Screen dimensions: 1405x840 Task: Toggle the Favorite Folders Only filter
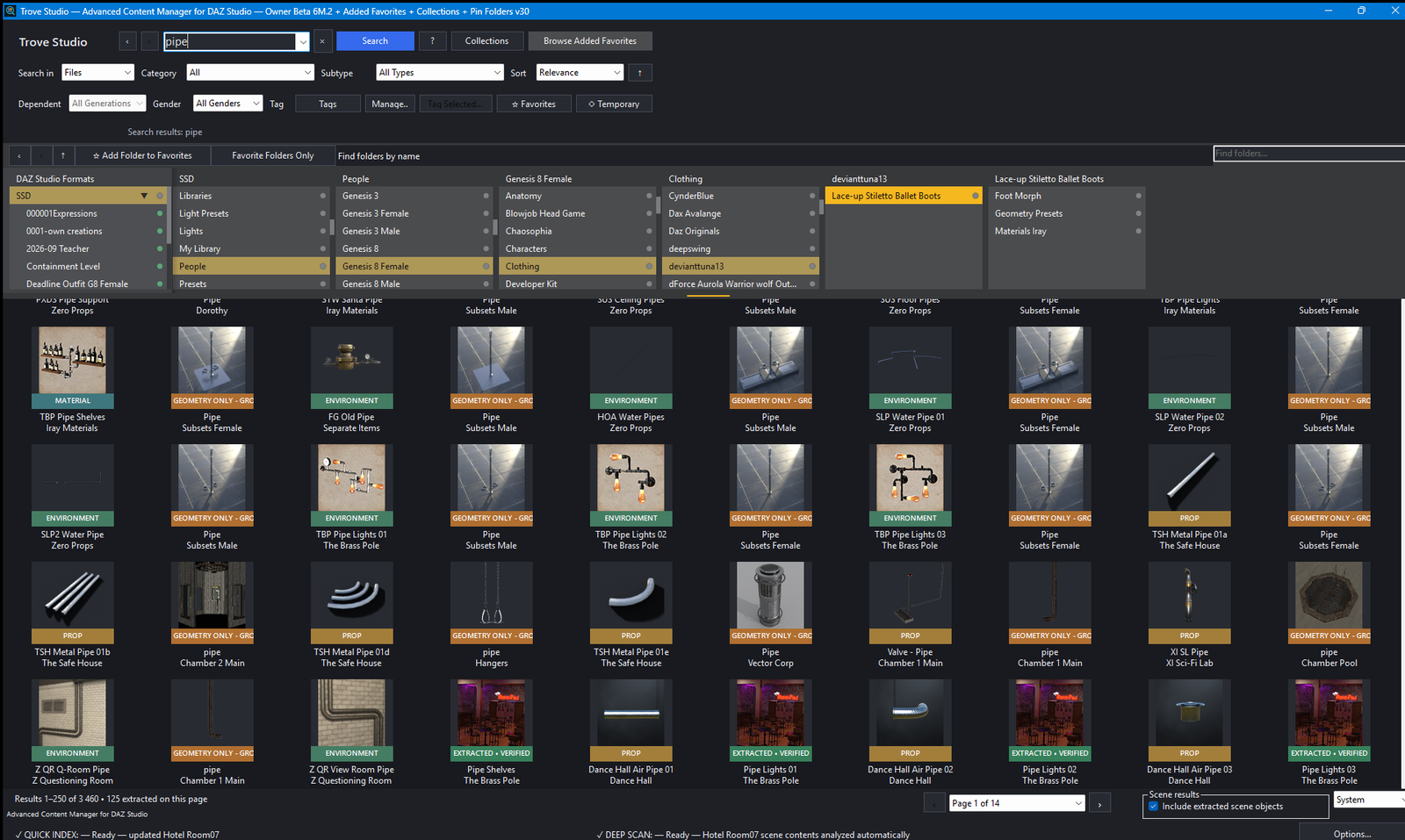[273, 155]
